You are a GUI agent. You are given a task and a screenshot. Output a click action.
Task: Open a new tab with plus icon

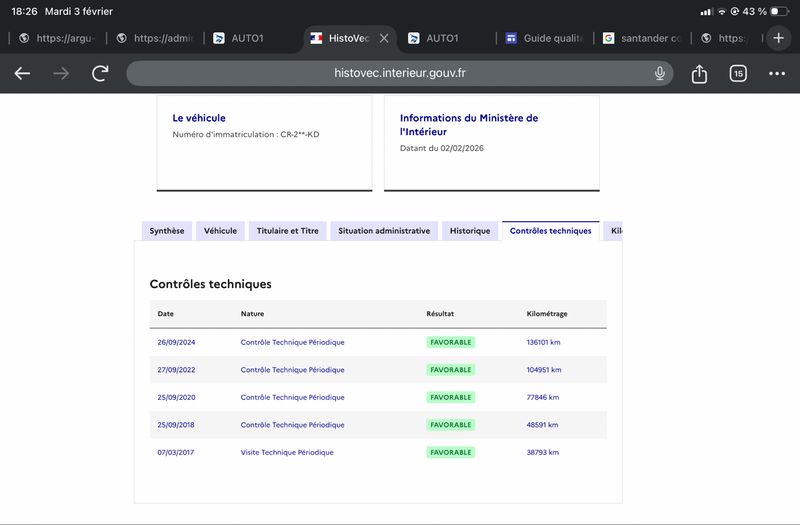[780, 38]
